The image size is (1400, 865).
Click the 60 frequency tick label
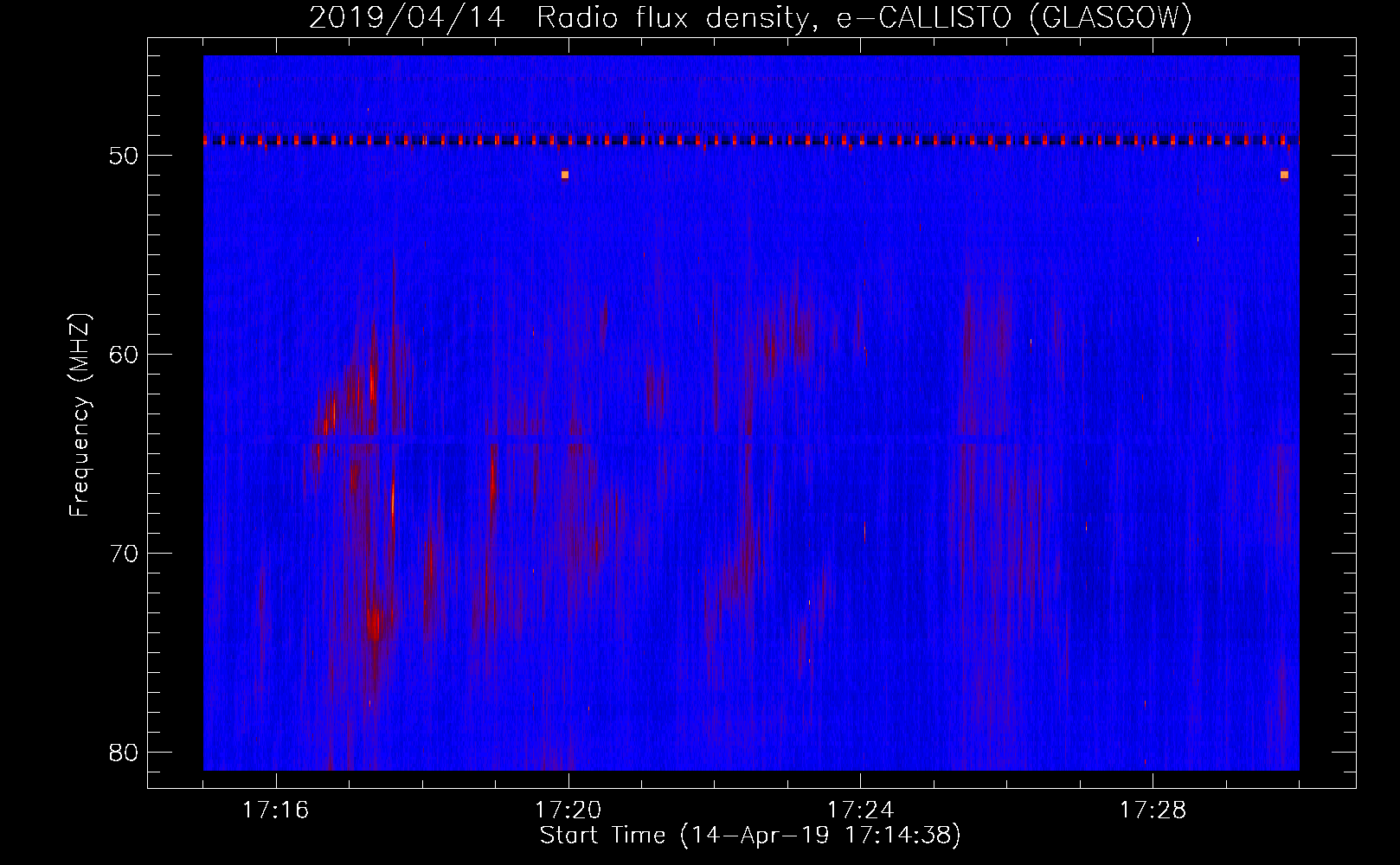[125, 355]
